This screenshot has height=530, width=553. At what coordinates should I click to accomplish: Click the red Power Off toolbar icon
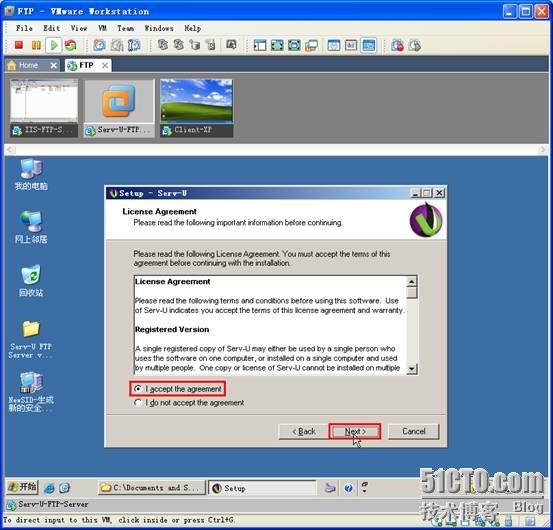pyautogui.click(x=19, y=45)
